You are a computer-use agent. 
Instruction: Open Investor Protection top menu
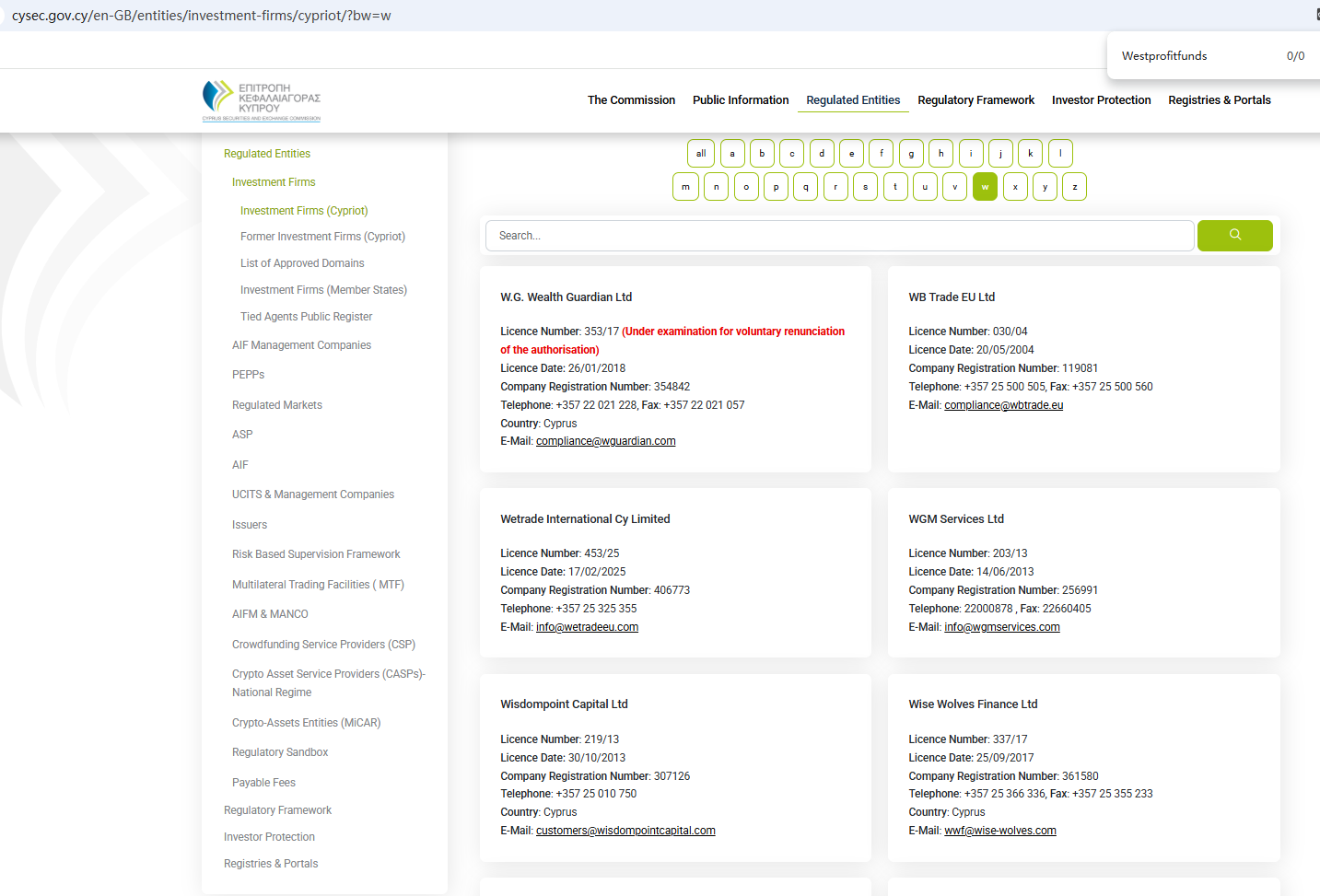click(1101, 100)
